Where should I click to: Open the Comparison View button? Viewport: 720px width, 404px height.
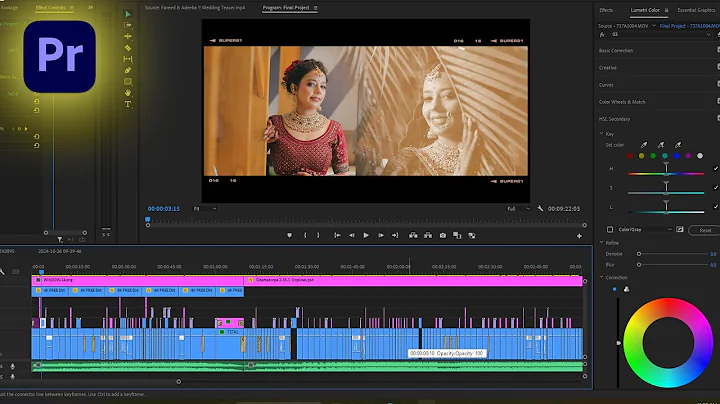point(457,236)
